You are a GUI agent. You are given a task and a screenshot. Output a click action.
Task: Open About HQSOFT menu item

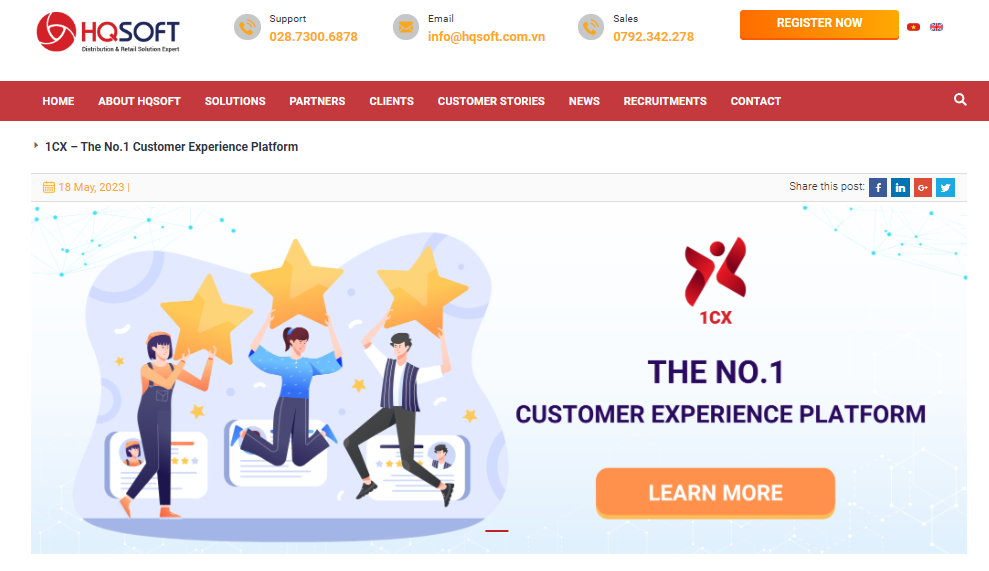pyautogui.click(x=139, y=101)
